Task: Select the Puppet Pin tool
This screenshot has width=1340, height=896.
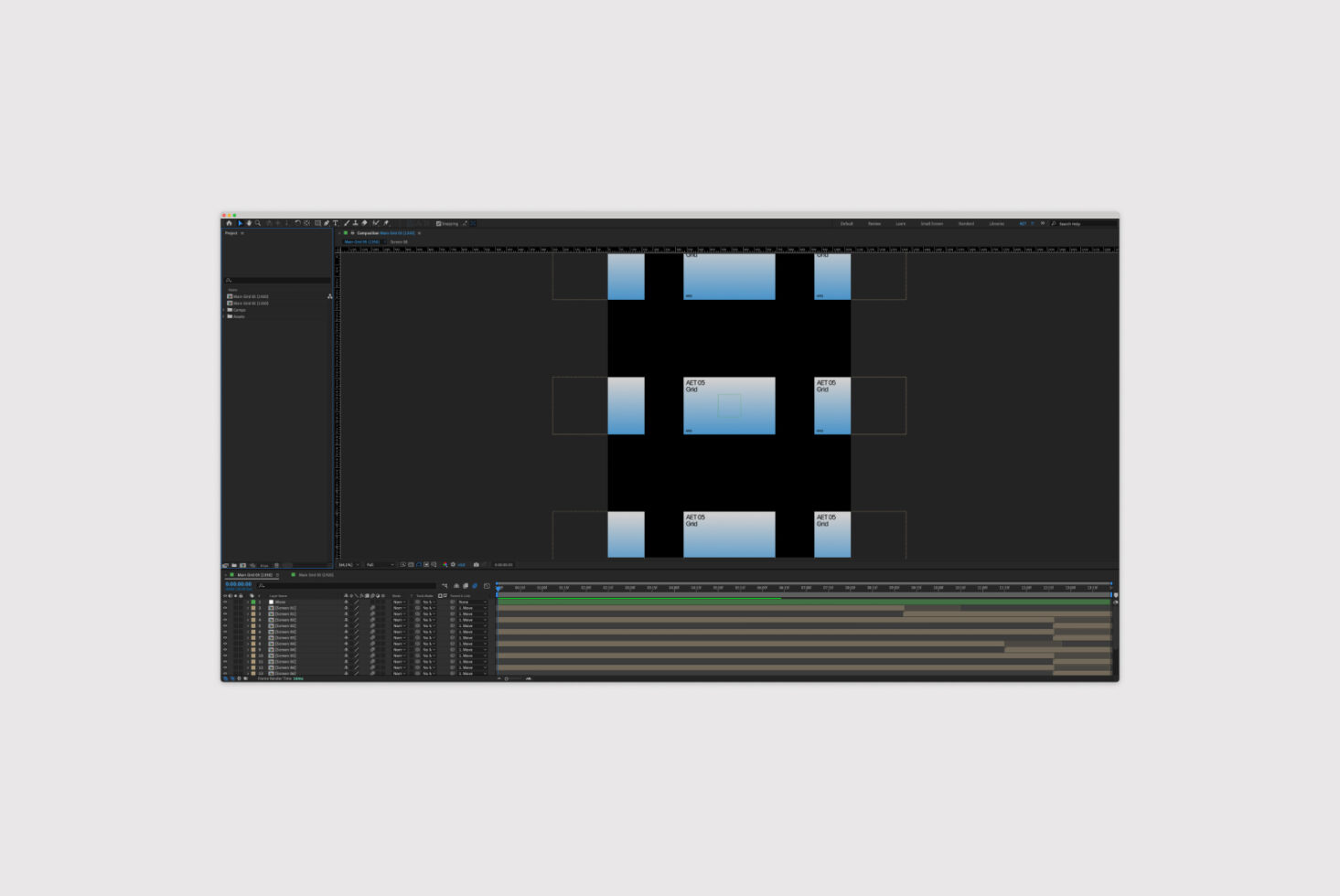Action: tap(386, 223)
